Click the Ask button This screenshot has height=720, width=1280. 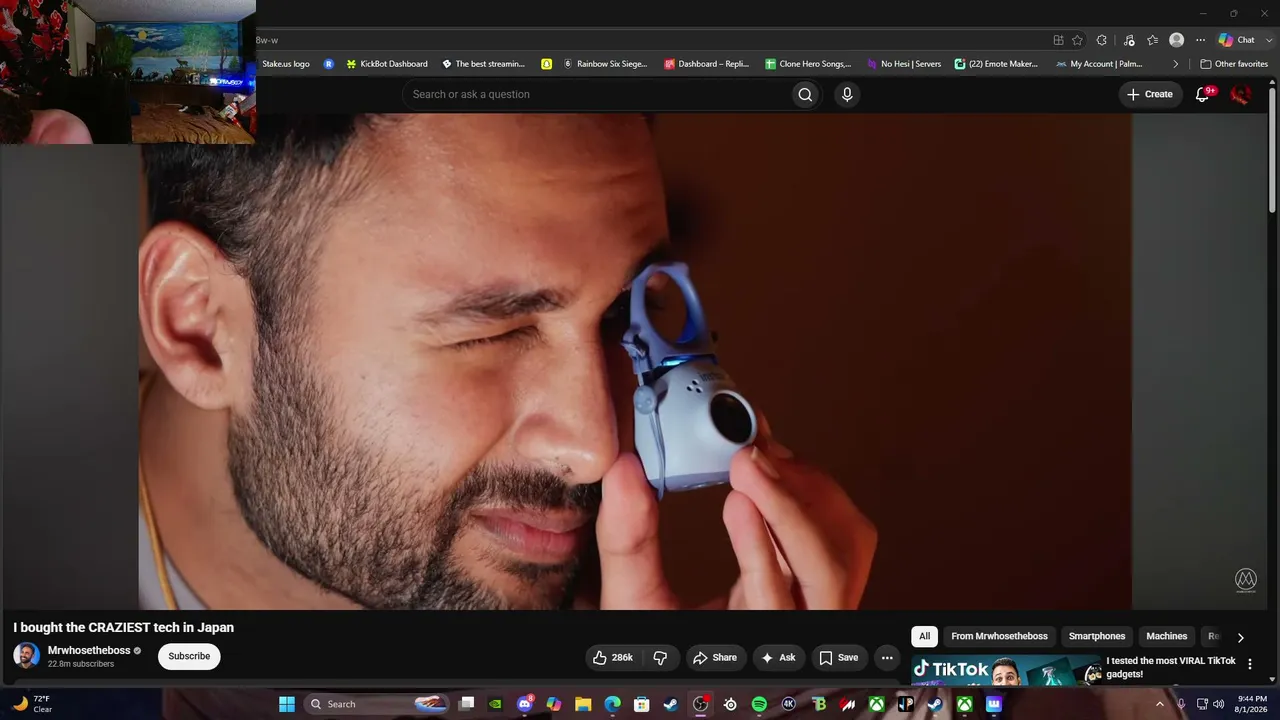click(x=778, y=657)
